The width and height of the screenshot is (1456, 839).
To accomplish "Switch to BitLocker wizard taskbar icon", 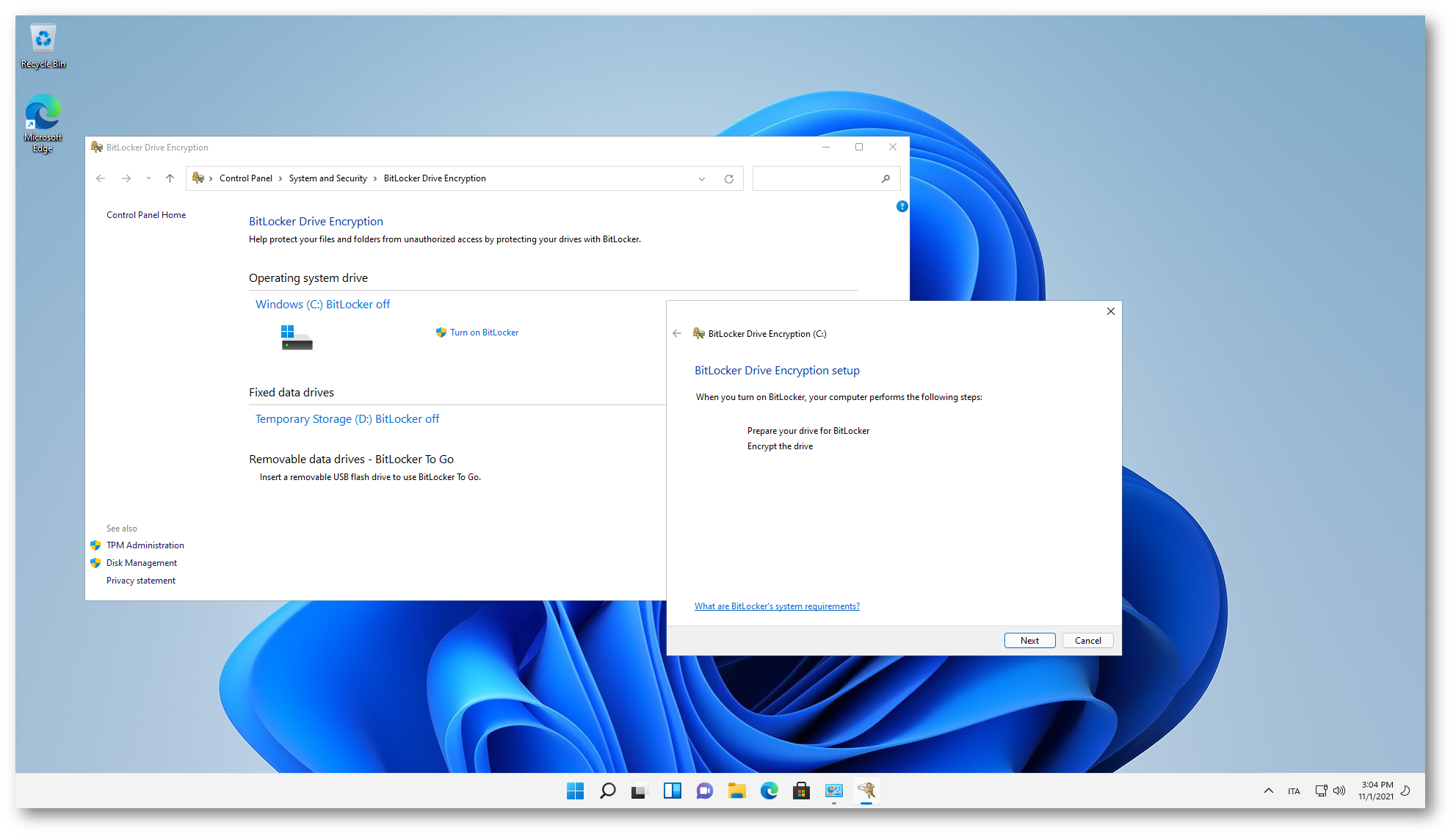I will (x=866, y=791).
